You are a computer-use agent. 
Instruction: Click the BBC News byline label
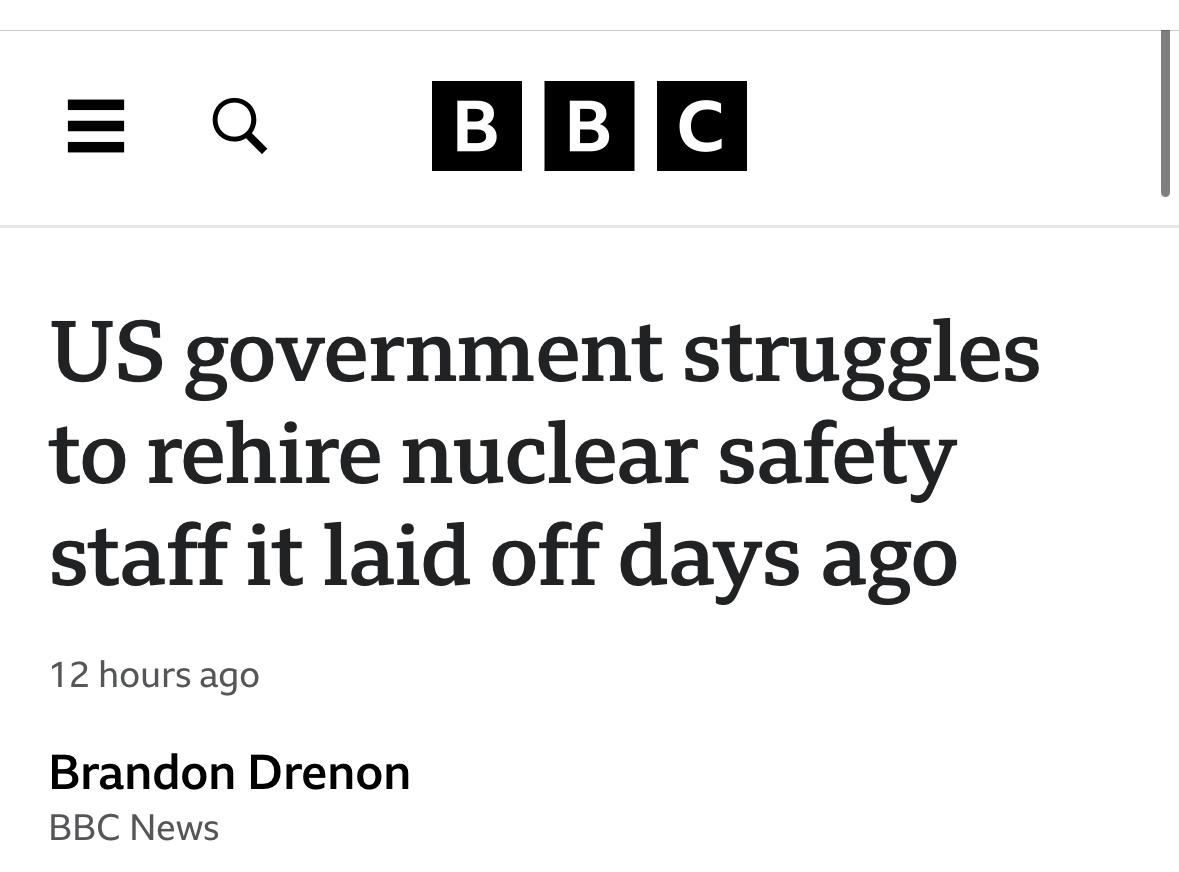[x=134, y=828]
